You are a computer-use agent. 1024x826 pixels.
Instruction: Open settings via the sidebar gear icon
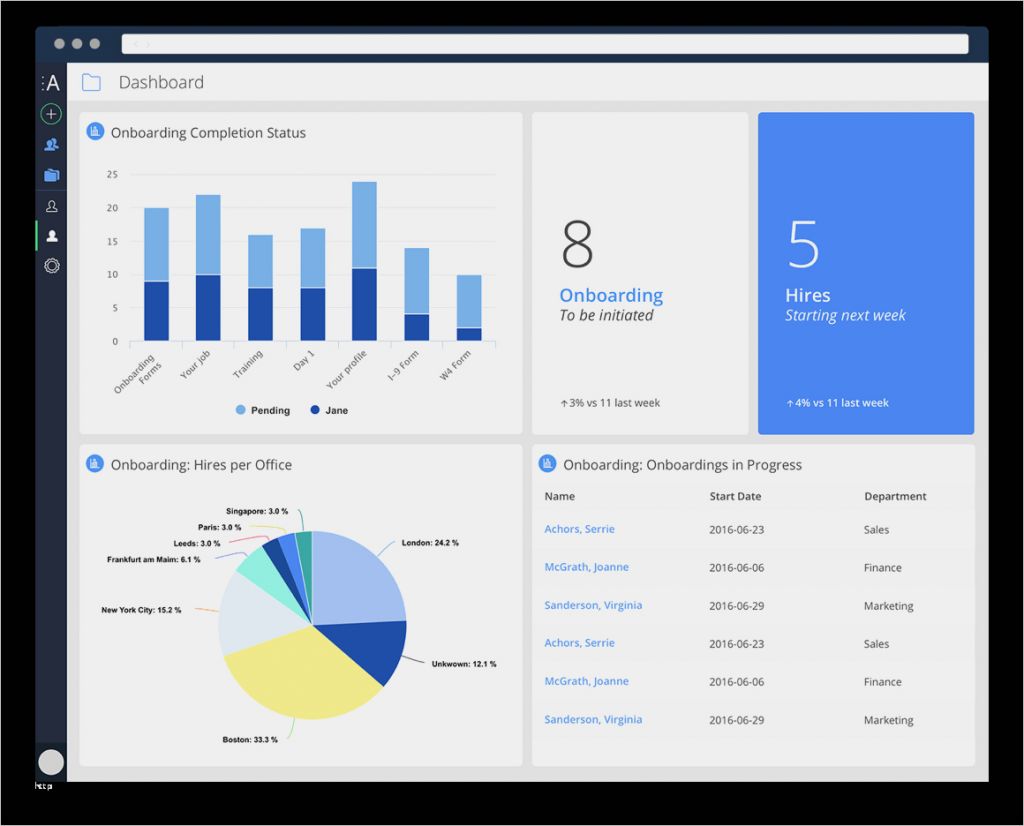point(51,266)
